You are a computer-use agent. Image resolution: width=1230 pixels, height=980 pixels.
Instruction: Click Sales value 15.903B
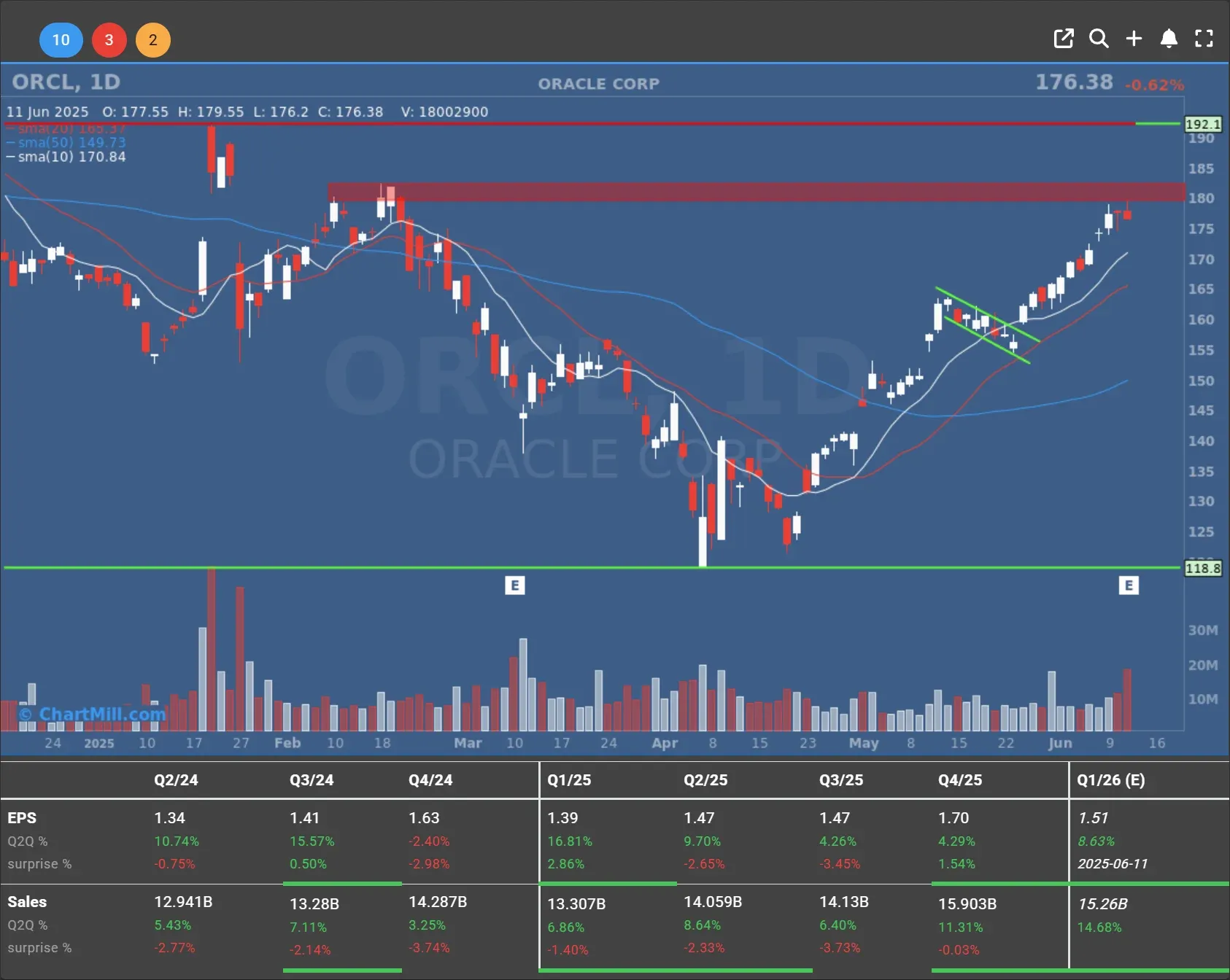[967, 904]
